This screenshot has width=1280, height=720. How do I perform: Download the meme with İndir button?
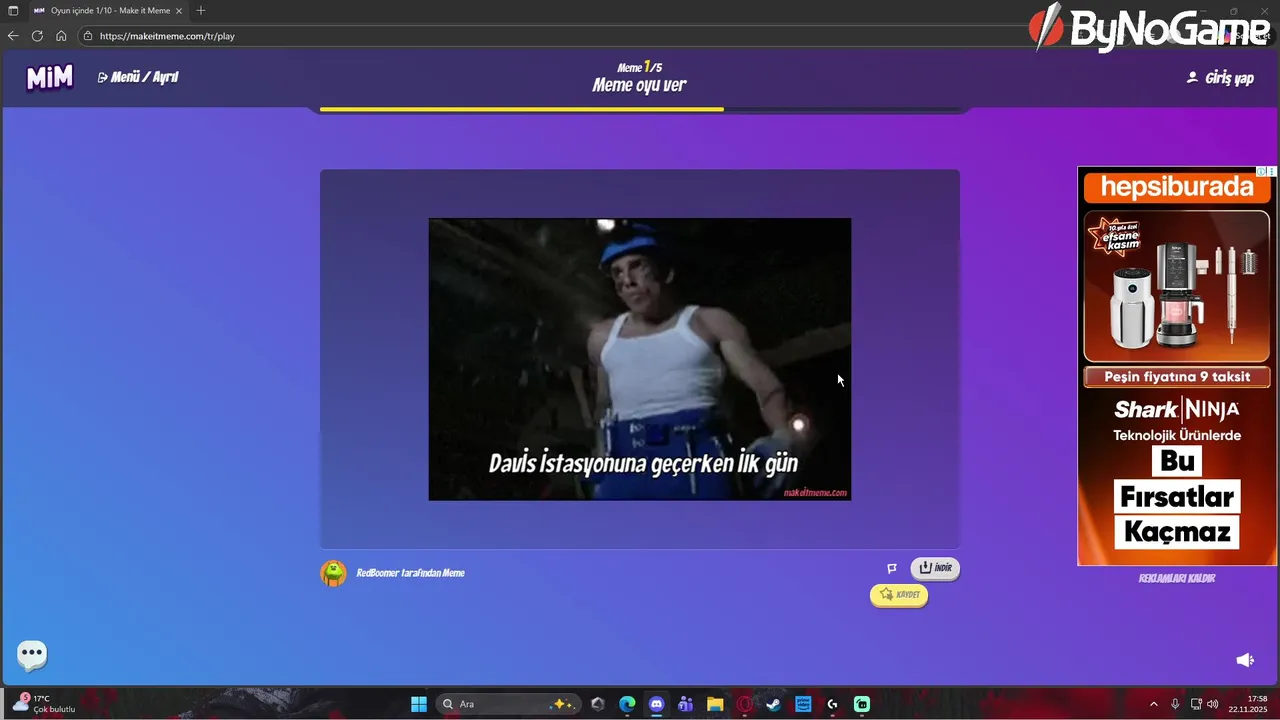click(935, 568)
